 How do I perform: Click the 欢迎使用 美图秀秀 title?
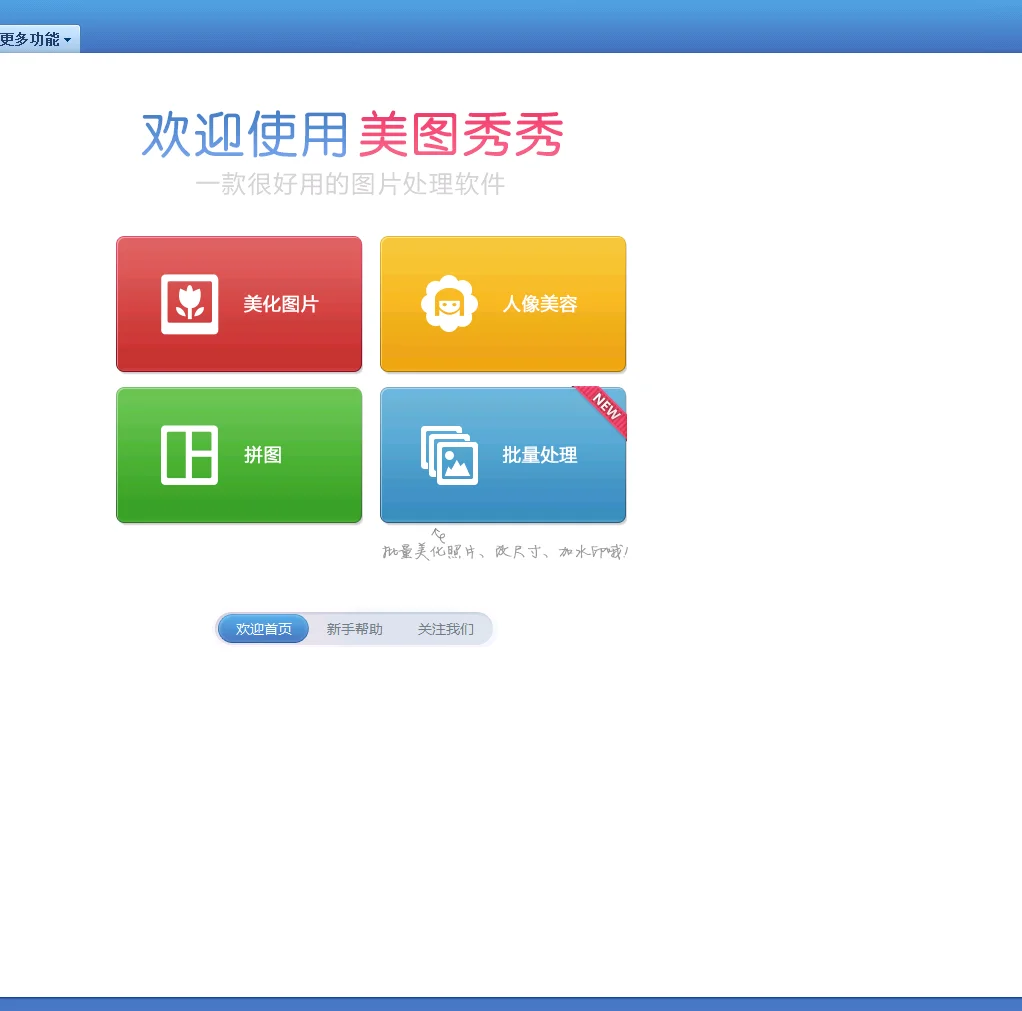click(x=353, y=134)
